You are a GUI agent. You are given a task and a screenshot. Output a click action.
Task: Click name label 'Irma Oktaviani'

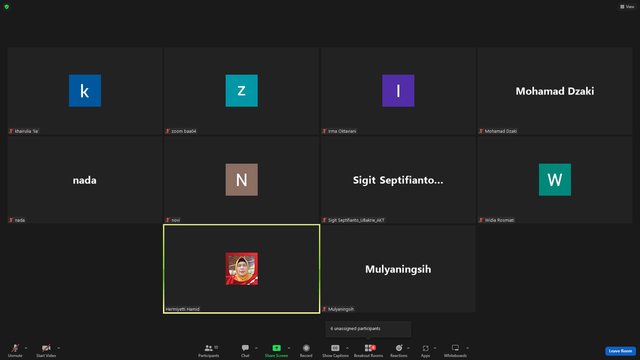(342, 131)
